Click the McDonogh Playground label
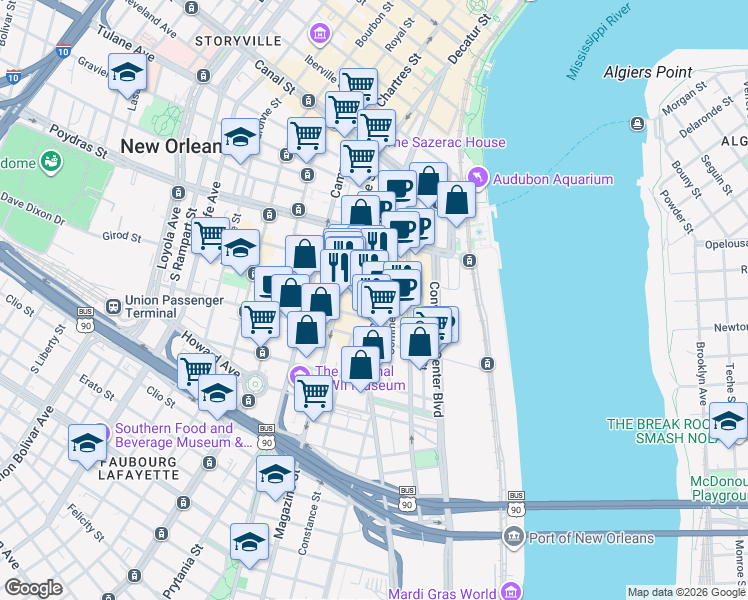 click(719, 488)
